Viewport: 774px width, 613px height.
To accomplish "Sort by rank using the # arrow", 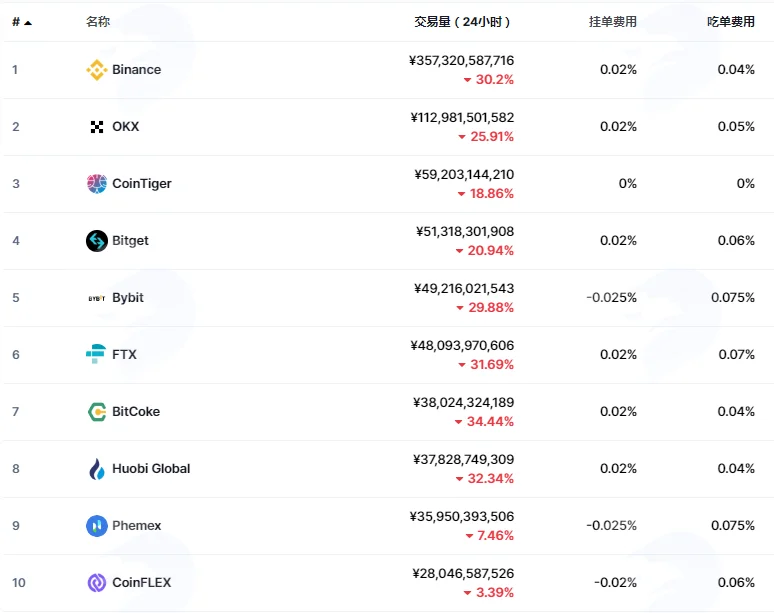I will point(22,22).
